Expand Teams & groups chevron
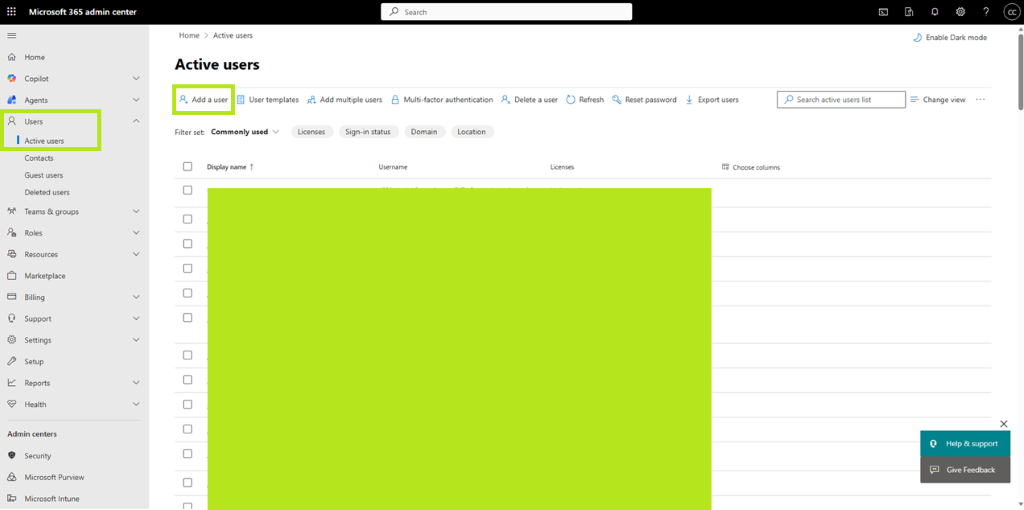This screenshot has width=1024, height=510. point(136,212)
